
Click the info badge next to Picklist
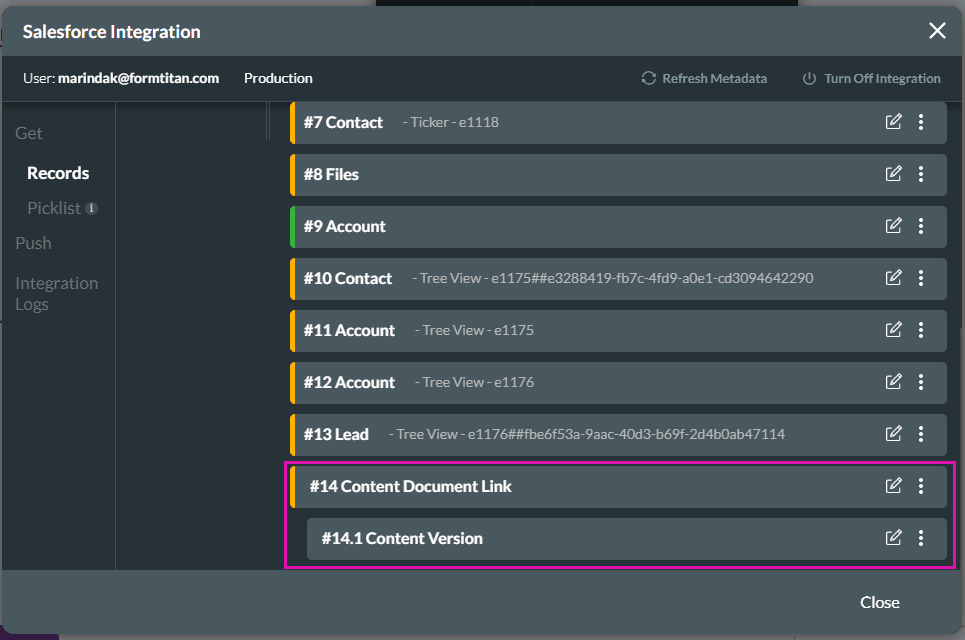[91, 208]
